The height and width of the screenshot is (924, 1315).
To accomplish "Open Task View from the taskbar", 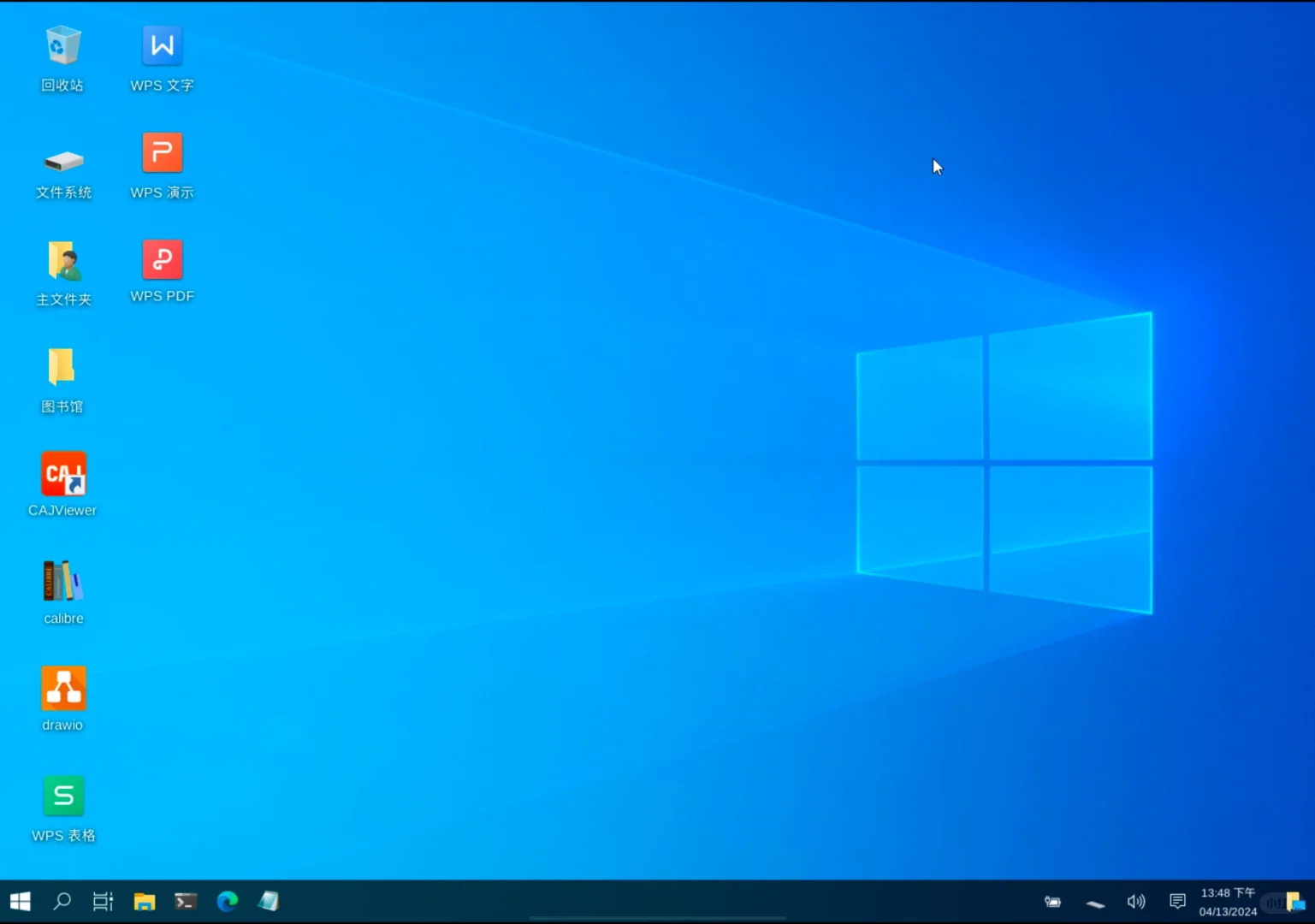I will (103, 901).
